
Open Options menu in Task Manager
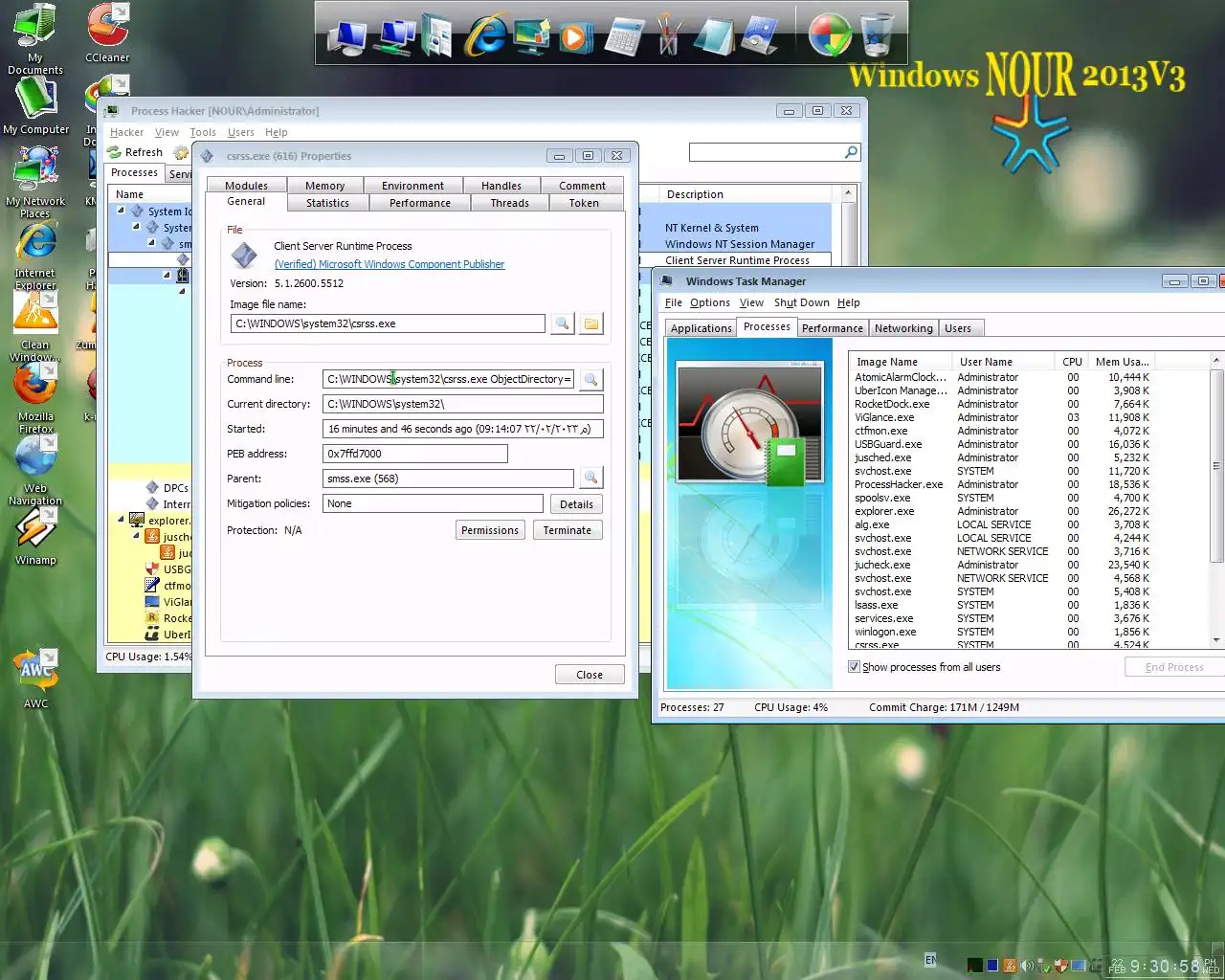click(x=710, y=302)
